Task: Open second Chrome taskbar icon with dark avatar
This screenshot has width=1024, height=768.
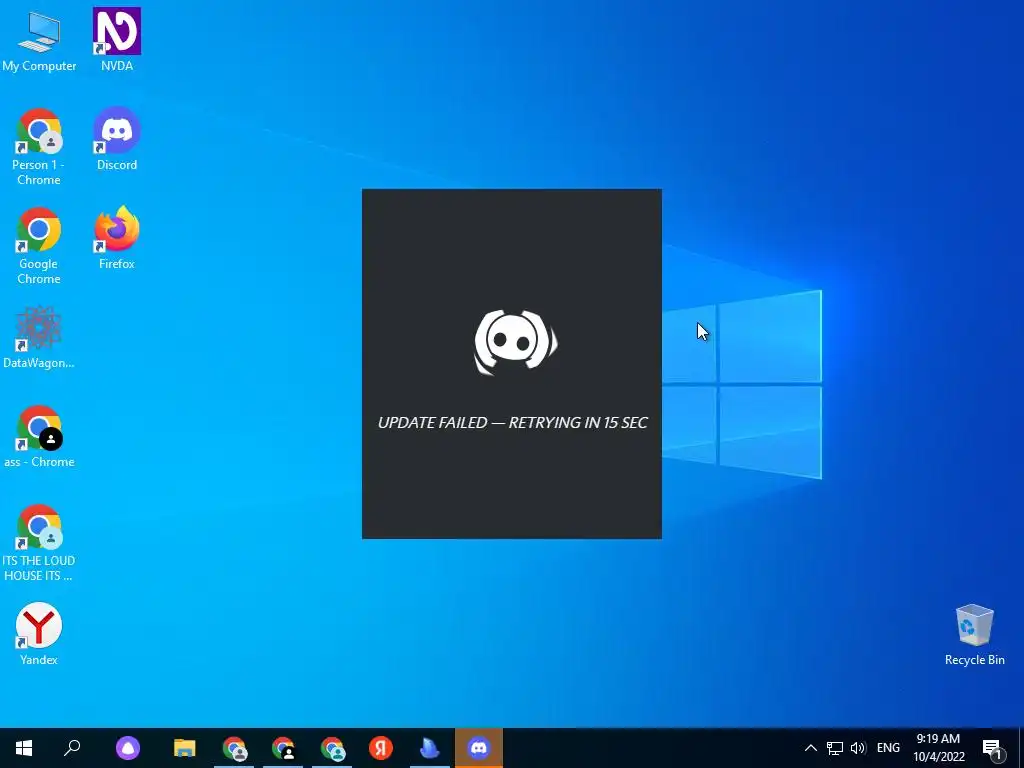Action: pyautogui.click(x=283, y=748)
